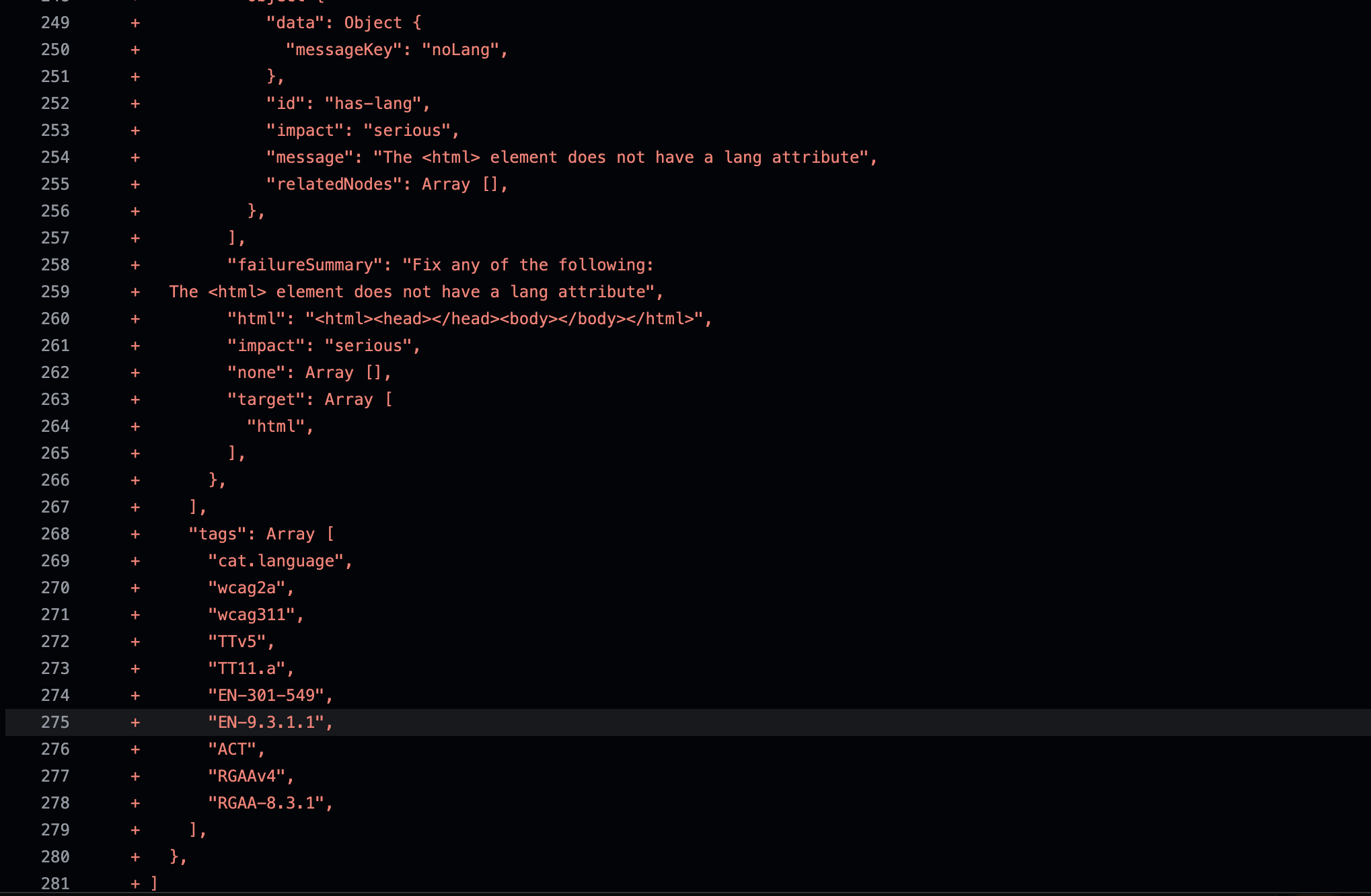Click the "EN-9.3.1.1" string on highlighted line
The width and height of the screenshot is (1371, 896).
coord(266,722)
